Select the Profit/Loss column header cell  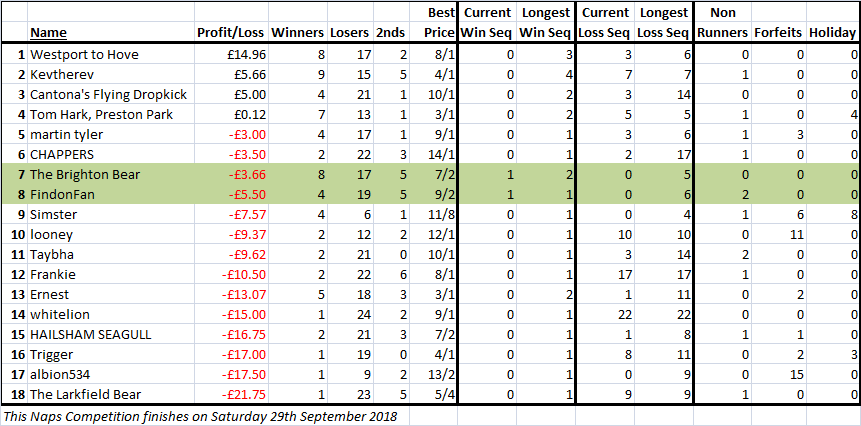click(x=231, y=33)
